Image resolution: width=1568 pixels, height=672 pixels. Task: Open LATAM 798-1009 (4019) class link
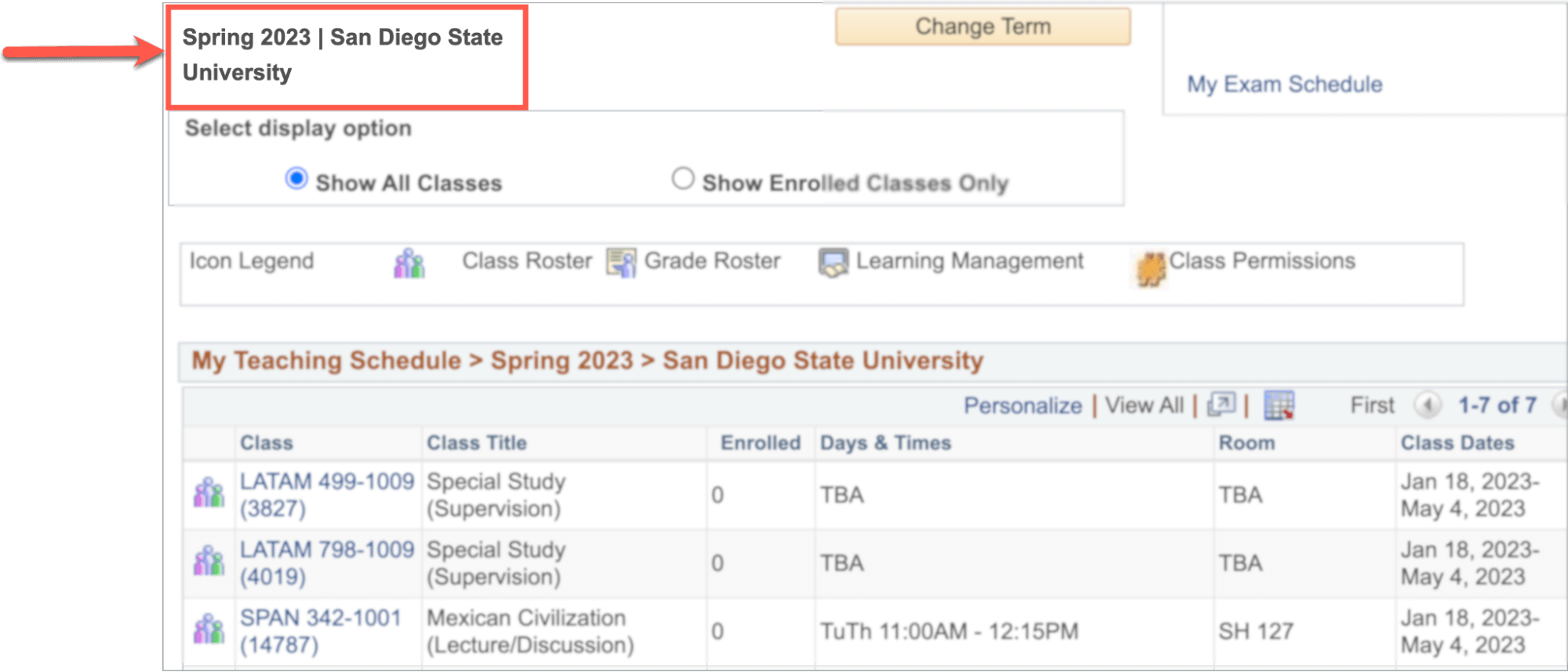click(327, 563)
